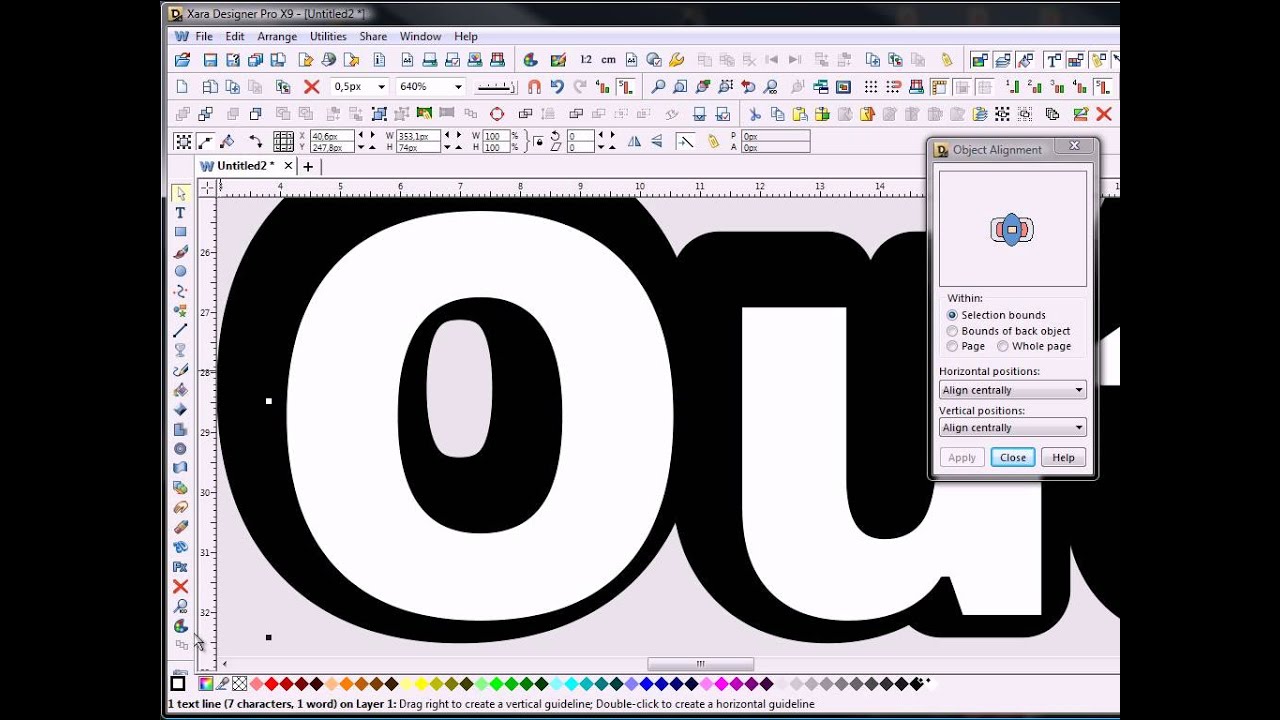This screenshot has width=1280, height=720.
Task: Select the Live Effects Fx tool
Action: coord(180,567)
